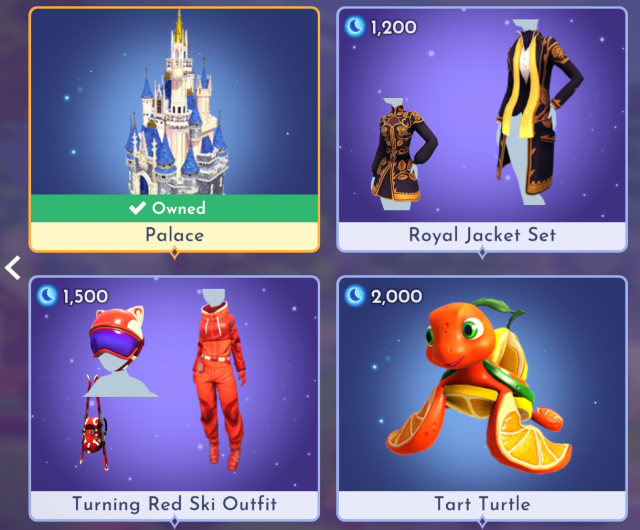Image resolution: width=640 pixels, height=530 pixels.
Task: Click the left arrow to previous page
Action: 12,268
